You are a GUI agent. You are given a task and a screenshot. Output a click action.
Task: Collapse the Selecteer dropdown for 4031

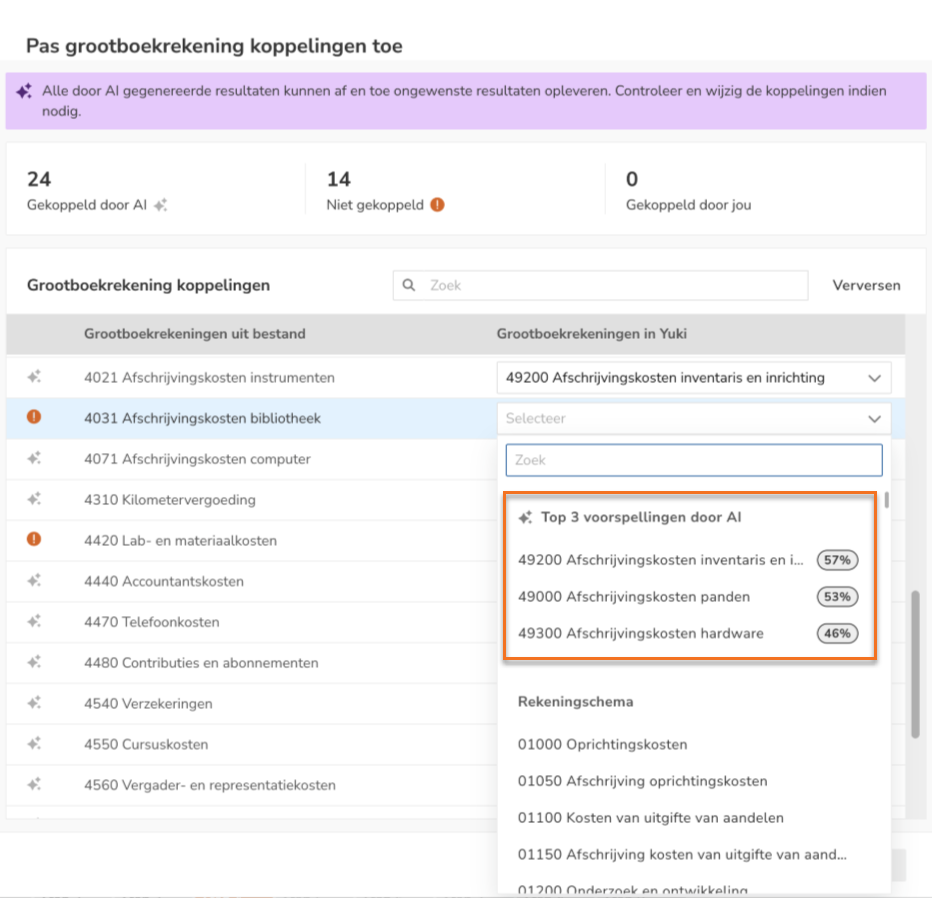[874, 419]
